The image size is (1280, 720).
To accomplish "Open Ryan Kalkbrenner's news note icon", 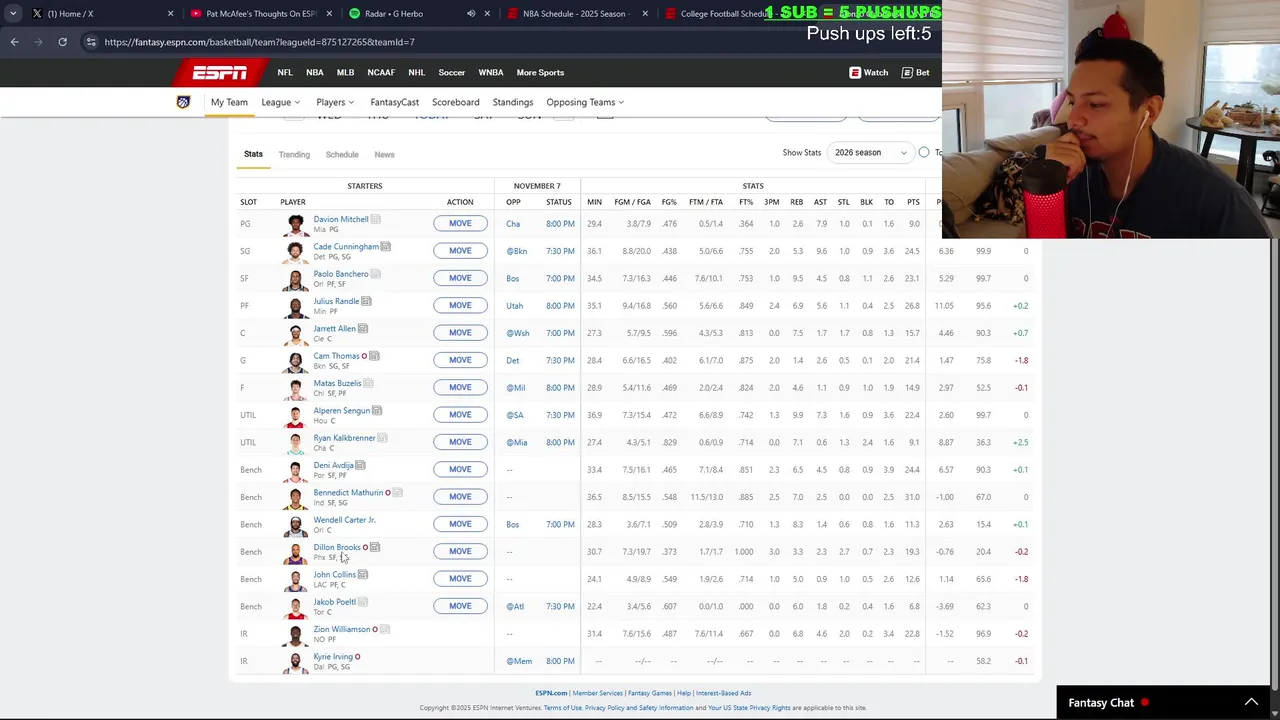I will pos(382,438).
